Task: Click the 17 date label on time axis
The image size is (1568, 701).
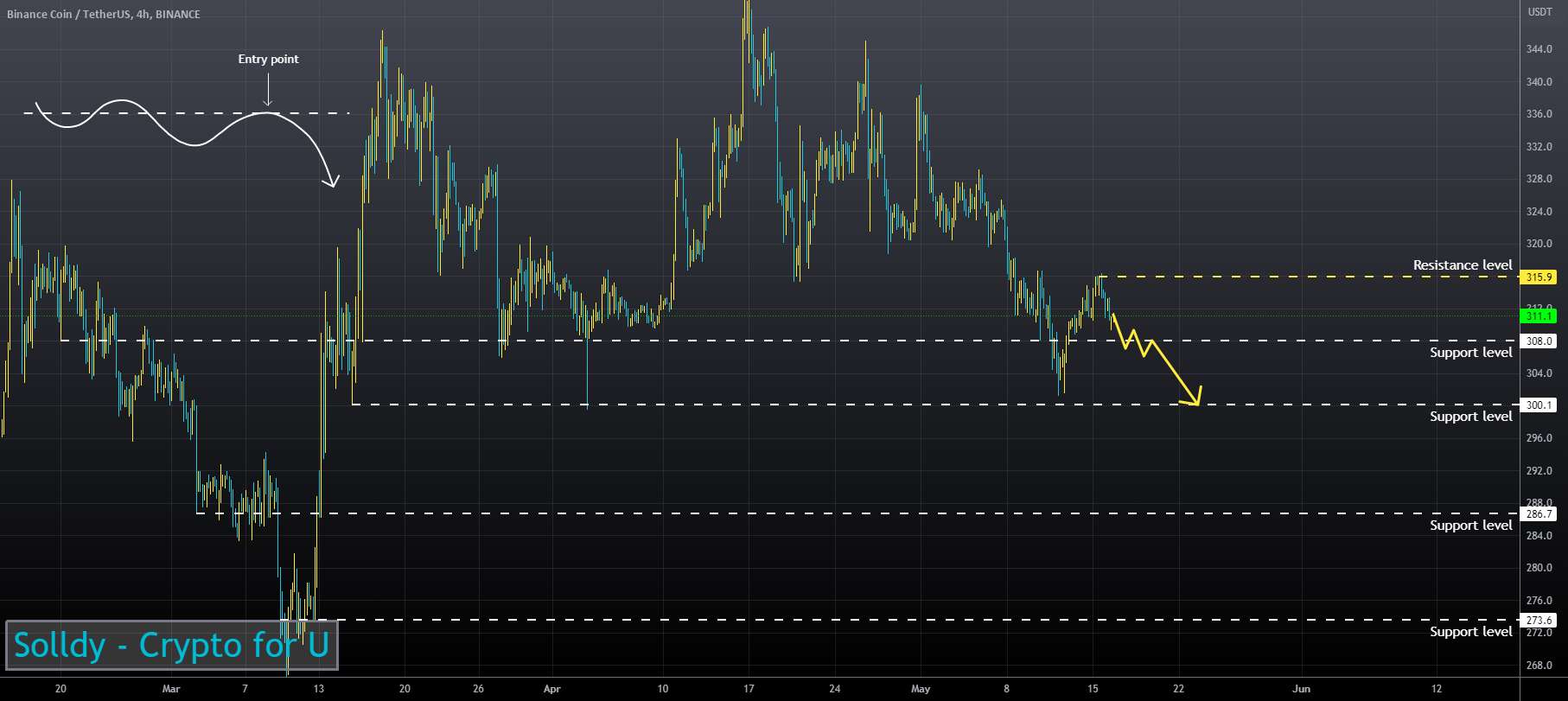Action: (749, 689)
